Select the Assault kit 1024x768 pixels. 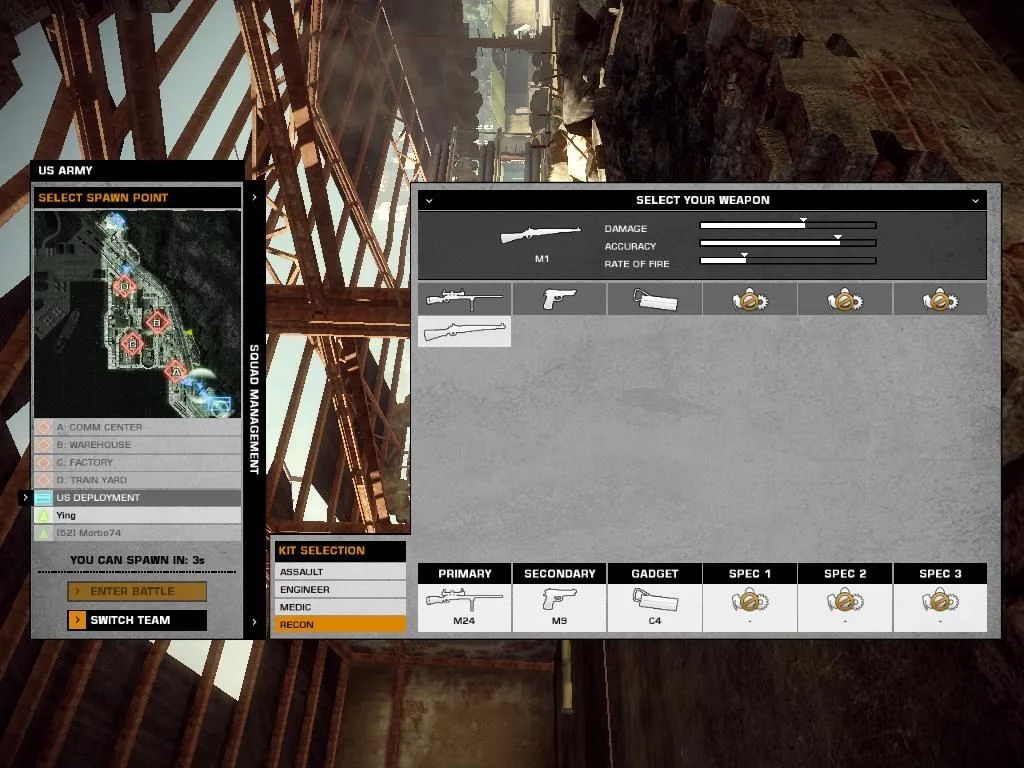click(340, 571)
